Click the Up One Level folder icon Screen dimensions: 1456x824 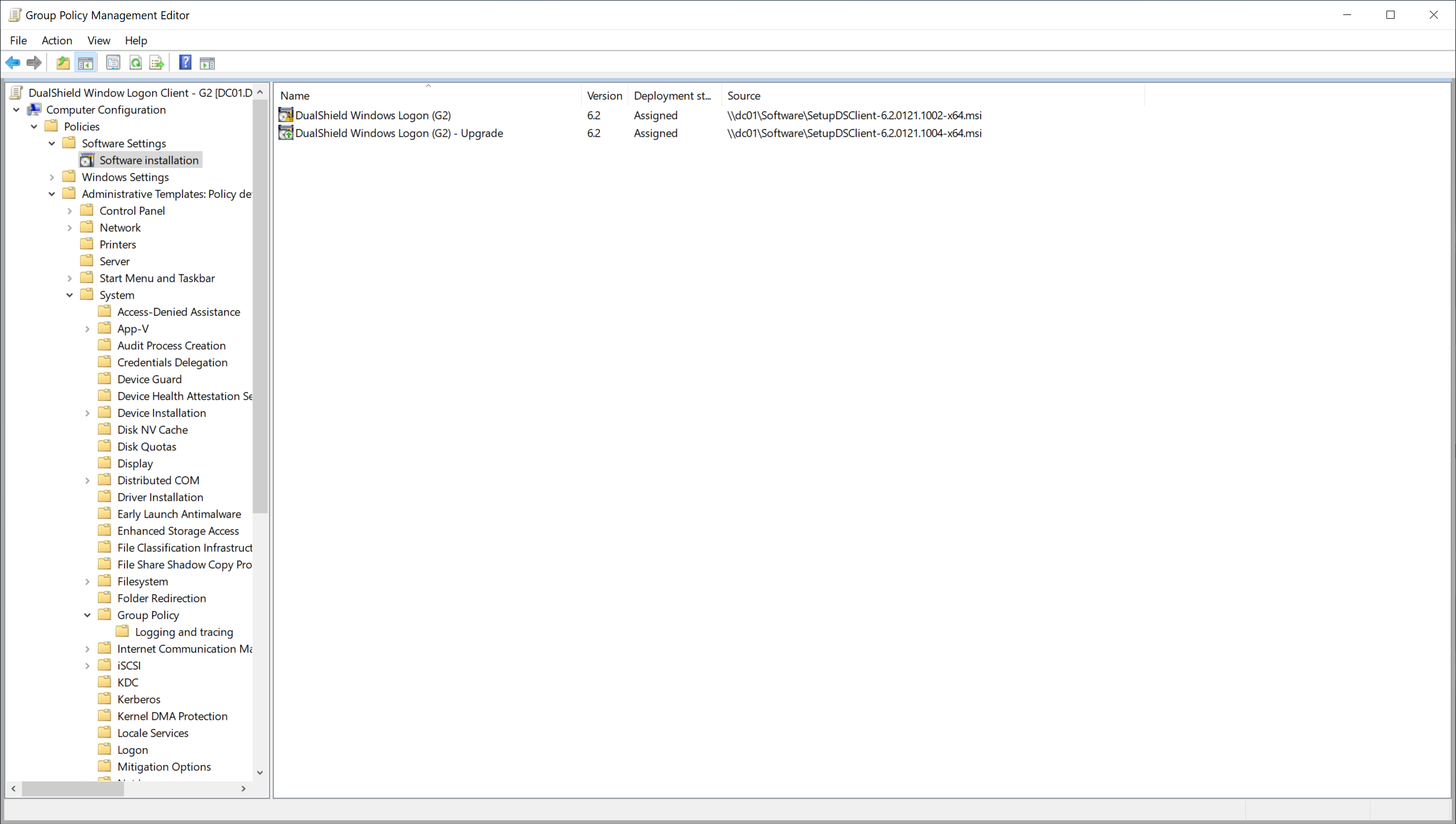click(63, 63)
